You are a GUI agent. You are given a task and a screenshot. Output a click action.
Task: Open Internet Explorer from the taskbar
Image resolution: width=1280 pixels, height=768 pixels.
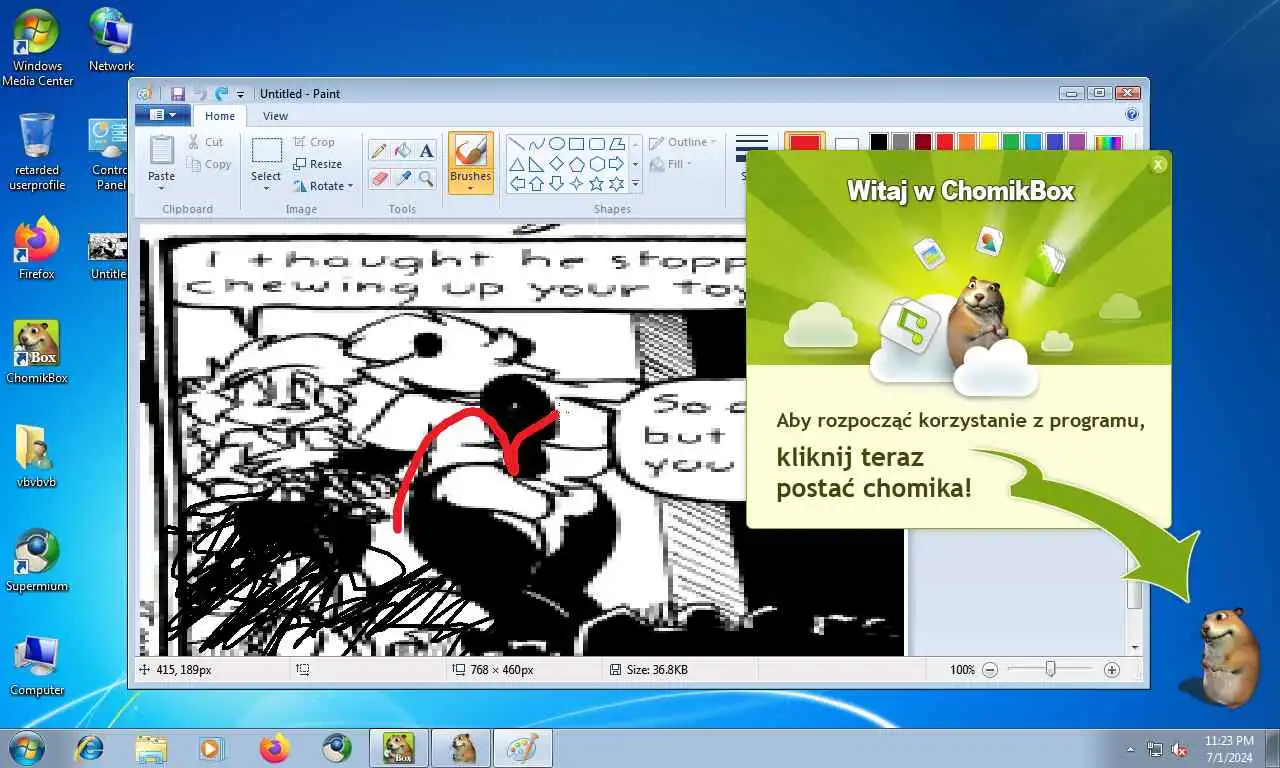tap(90, 748)
